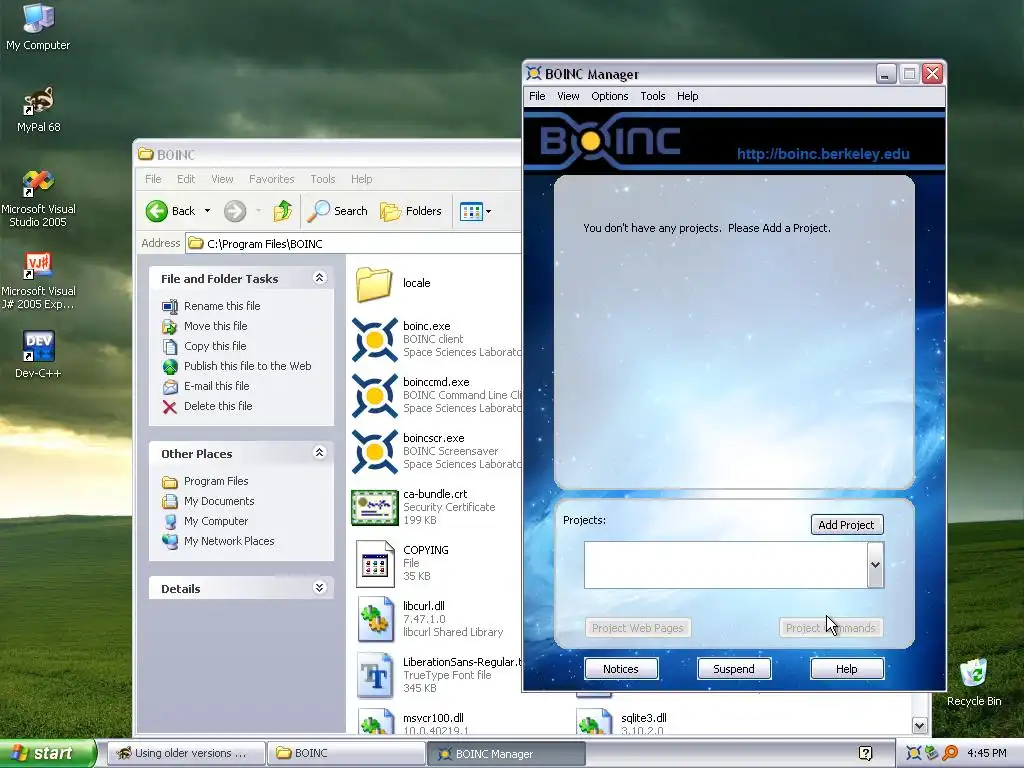Image resolution: width=1024 pixels, height=768 pixels.
Task: Open the Edit menu in Explorer window
Action: click(185, 179)
